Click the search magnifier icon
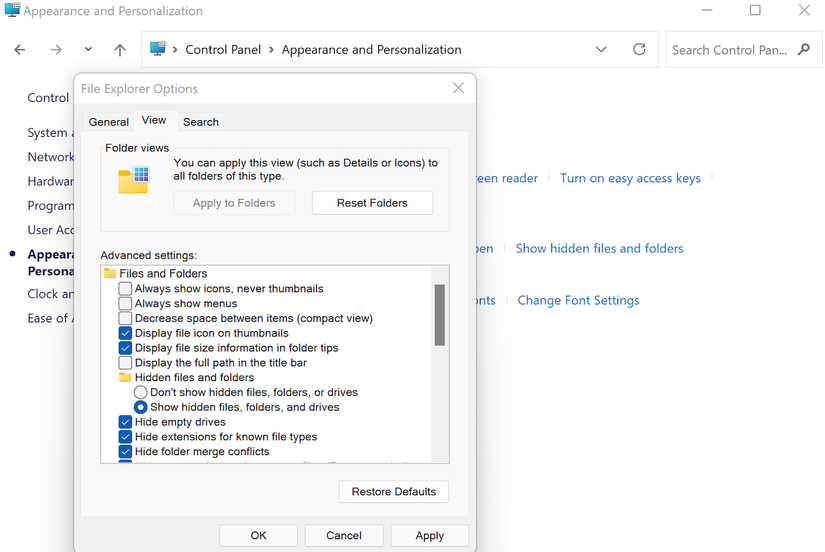825x552 pixels. (803, 49)
